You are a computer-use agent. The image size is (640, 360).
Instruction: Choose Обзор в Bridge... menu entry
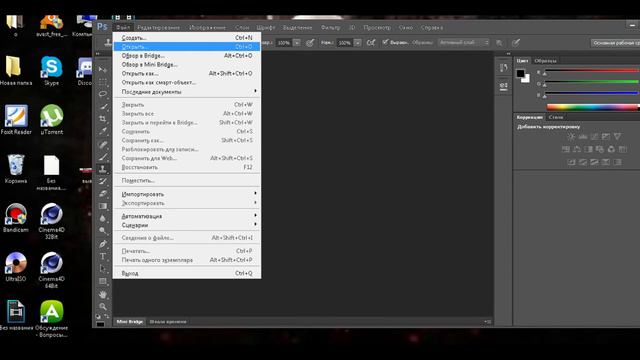(x=187, y=56)
